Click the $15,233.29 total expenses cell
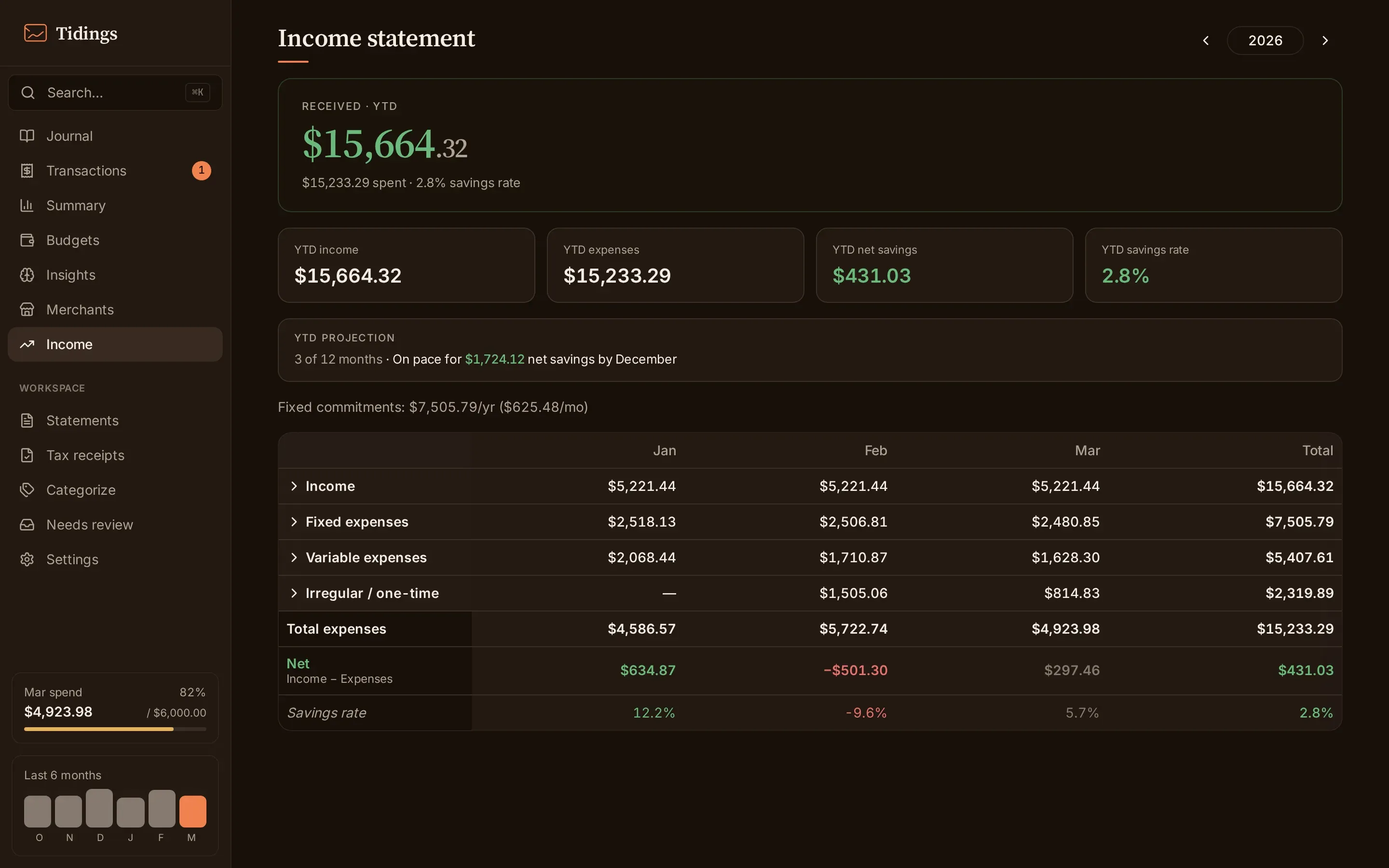The image size is (1389, 868). 1295,629
